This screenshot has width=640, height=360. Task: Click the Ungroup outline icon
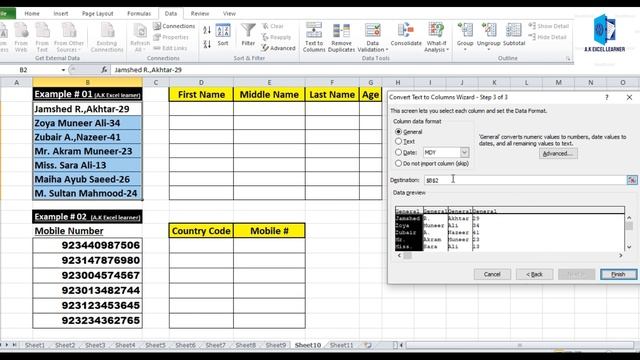point(489,36)
